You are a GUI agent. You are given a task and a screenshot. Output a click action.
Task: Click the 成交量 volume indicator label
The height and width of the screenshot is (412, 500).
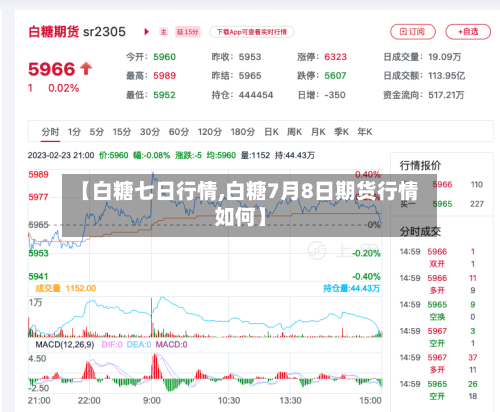[48, 288]
